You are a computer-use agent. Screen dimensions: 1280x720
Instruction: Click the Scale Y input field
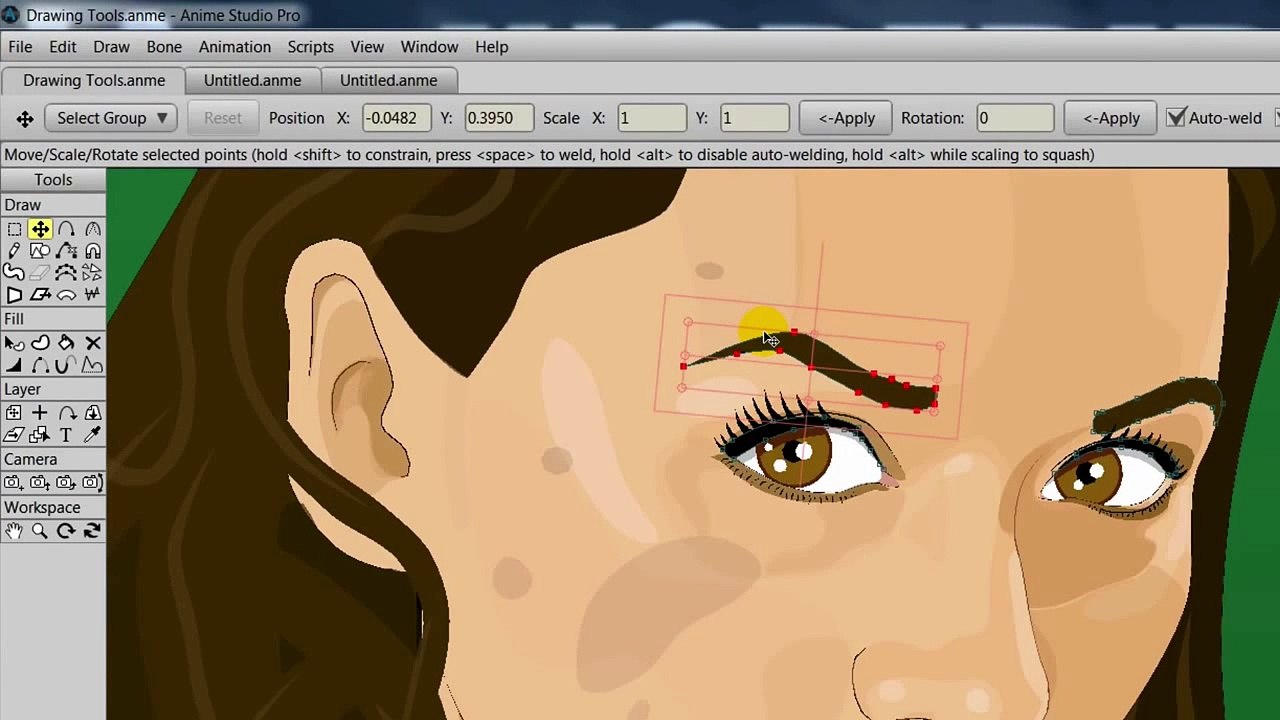(x=754, y=118)
